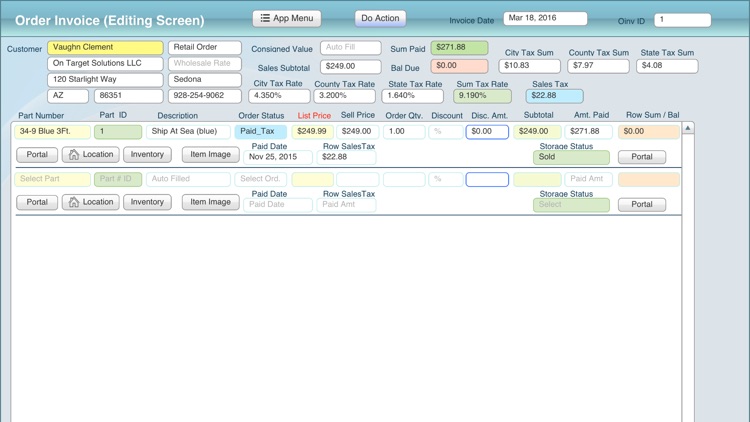Viewport: 750px width, 422px height.
Task: Click the right Portal button beside Sold status
Action: (642, 157)
